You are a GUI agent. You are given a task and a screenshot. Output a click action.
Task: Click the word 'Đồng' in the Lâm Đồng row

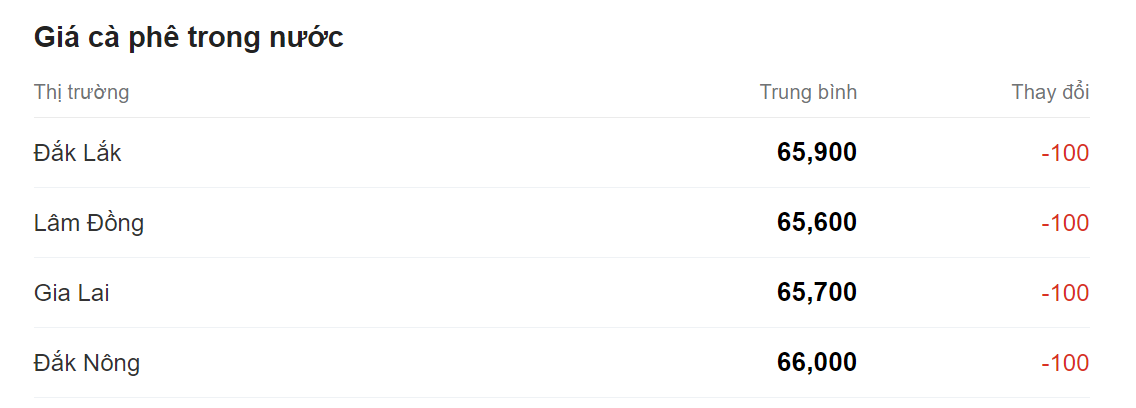(117, 223)
